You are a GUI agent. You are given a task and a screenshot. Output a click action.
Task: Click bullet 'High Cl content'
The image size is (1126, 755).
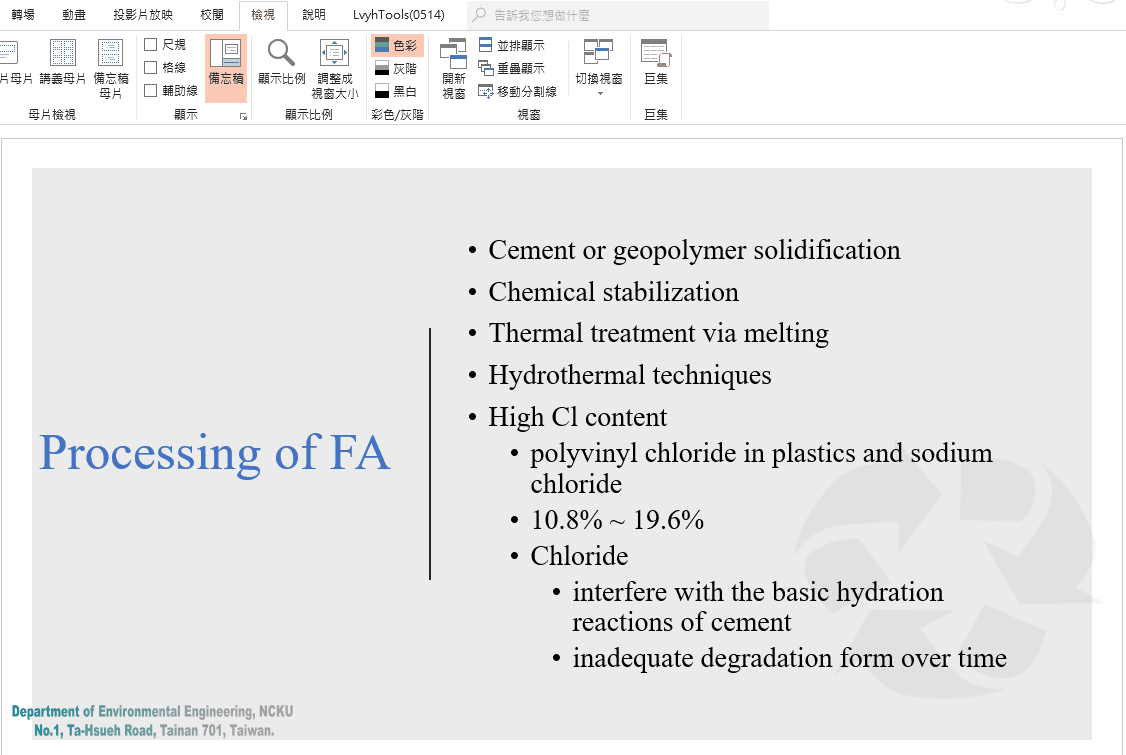point(577,417)
